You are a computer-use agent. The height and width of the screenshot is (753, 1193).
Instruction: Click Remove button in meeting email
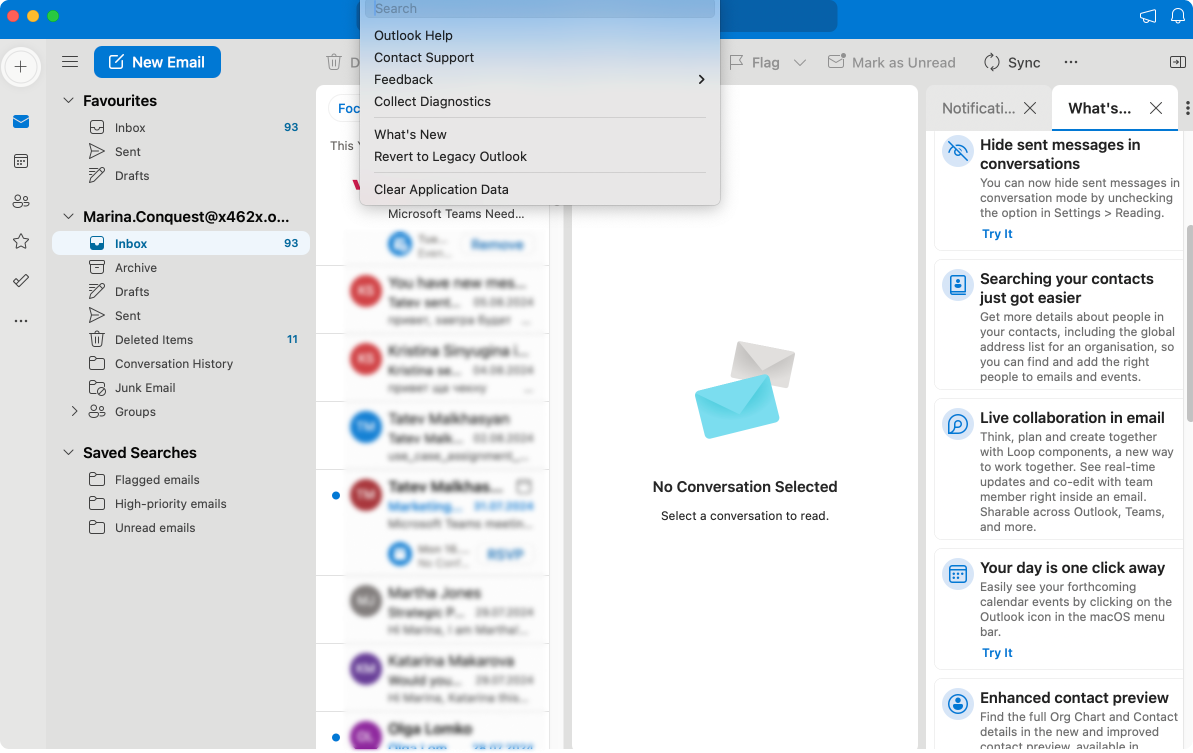497,245
